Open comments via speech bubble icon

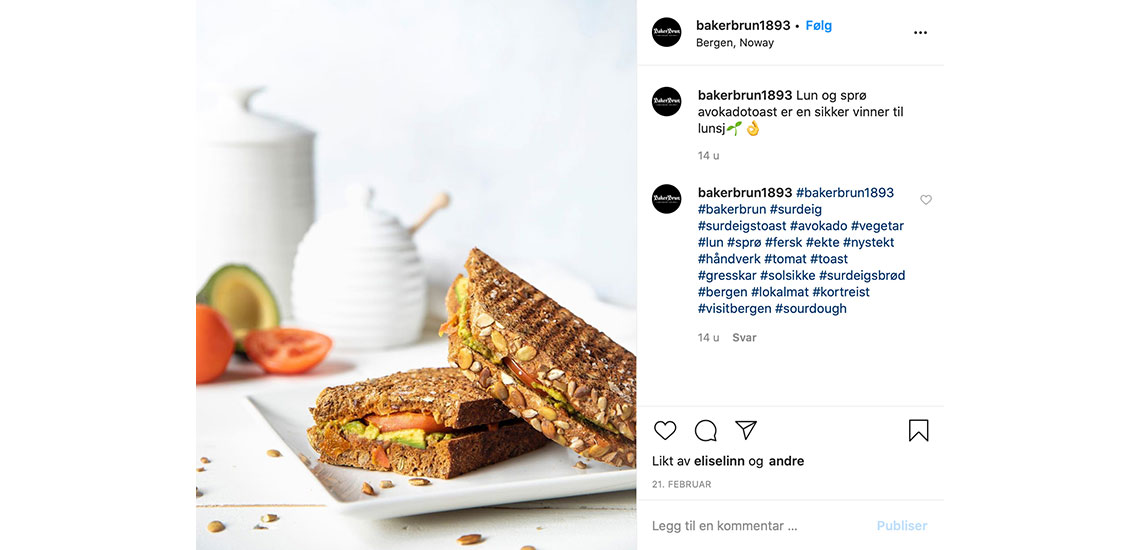tap(705, 431)
